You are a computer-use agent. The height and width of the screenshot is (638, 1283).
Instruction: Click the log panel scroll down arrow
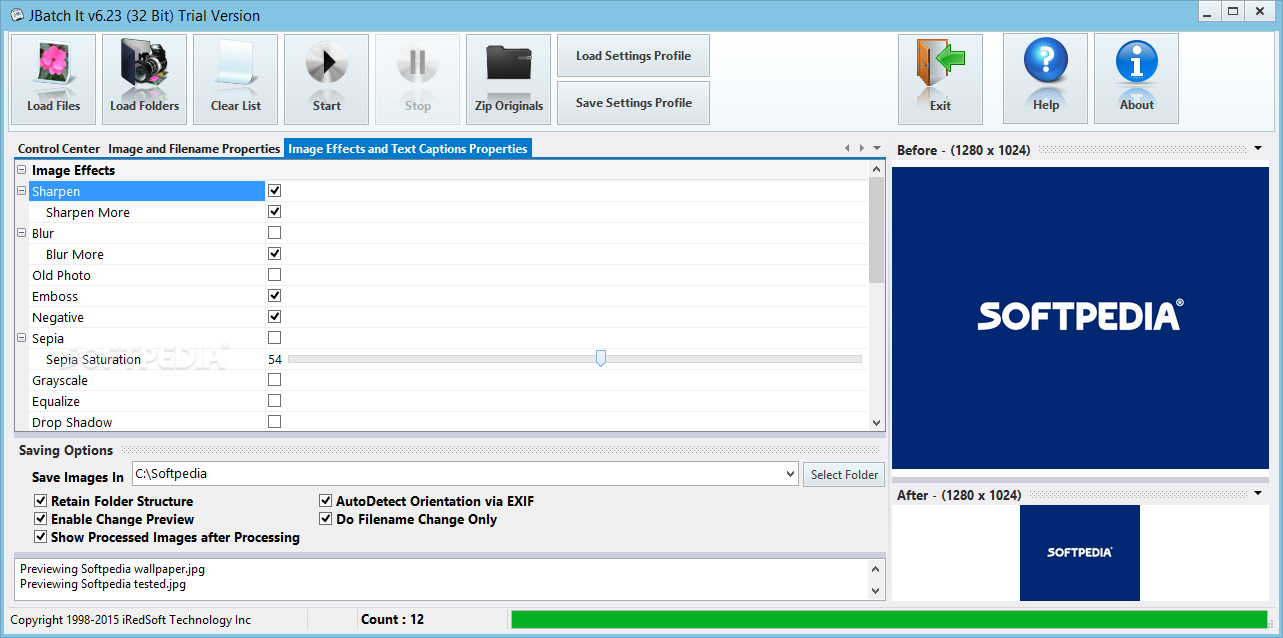[877, 590]
